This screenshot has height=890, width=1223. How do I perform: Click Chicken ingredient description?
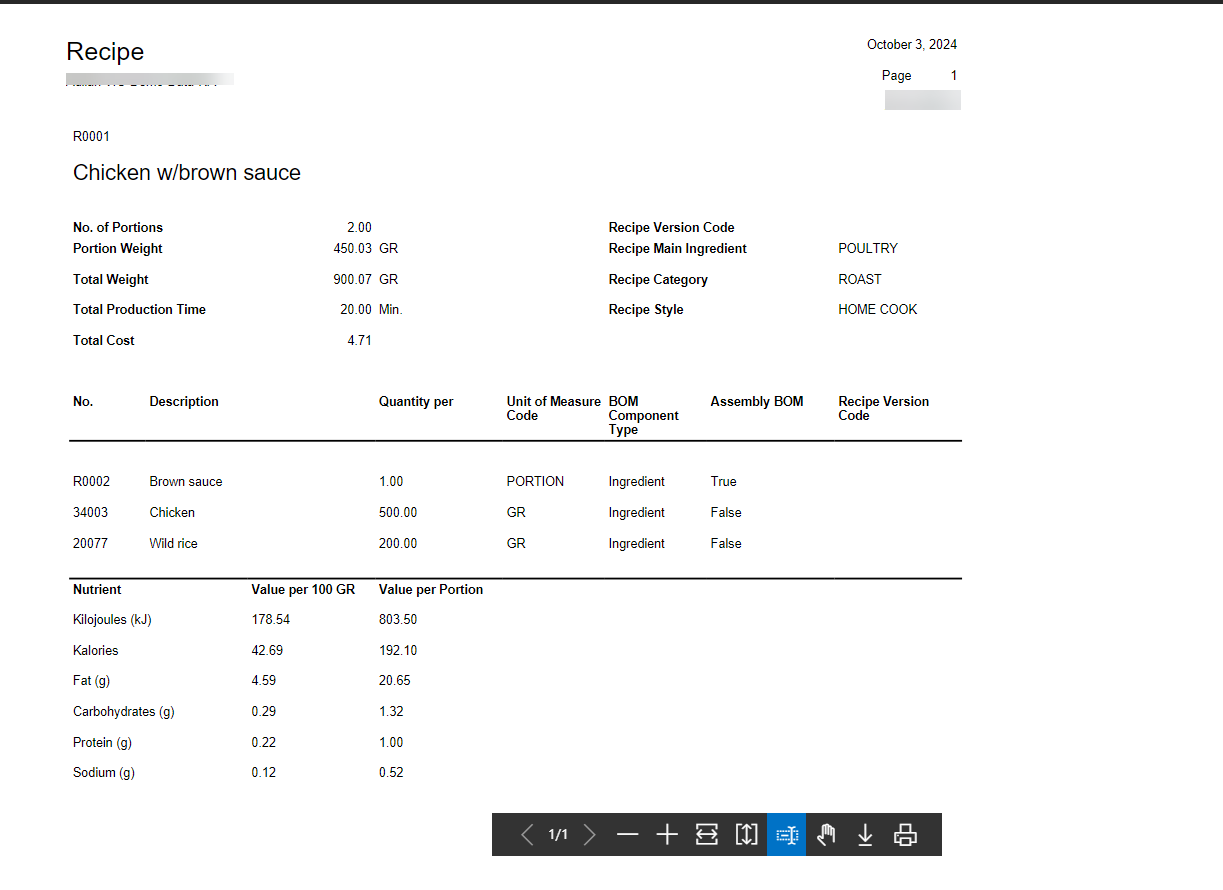(172, 512)
